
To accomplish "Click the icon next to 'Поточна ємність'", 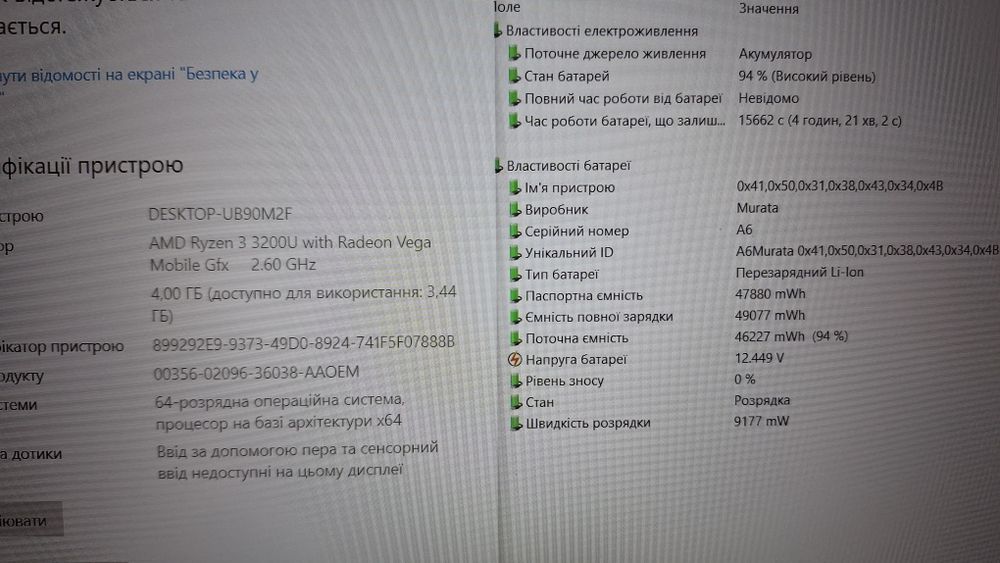I will (515, 338).
